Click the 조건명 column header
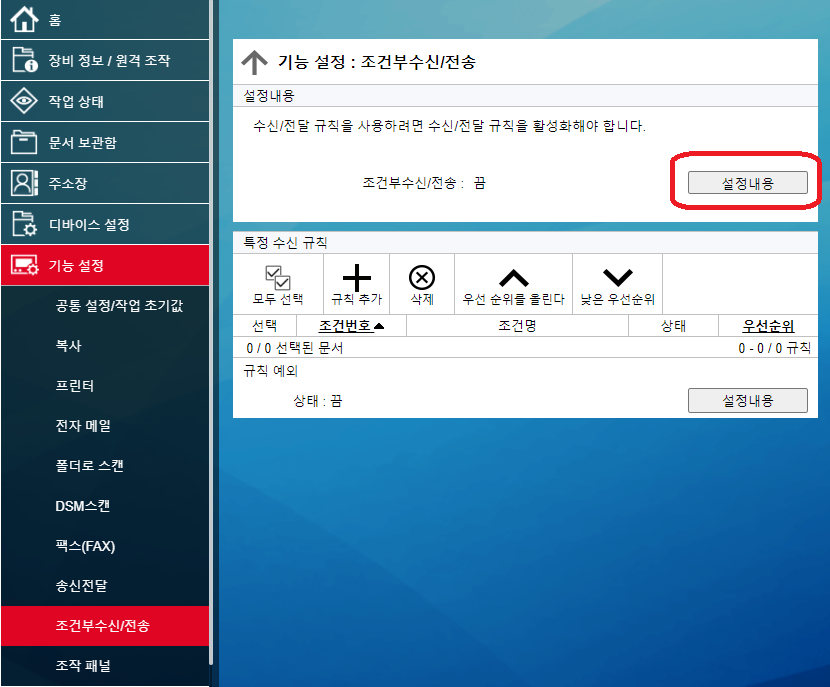The width and height of the screenshot is (830, 687). point(517,326)
